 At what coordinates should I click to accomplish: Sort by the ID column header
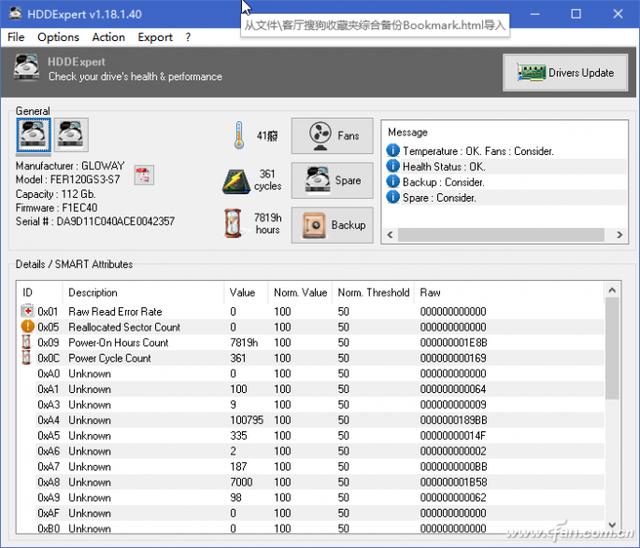(x=40, y=293)
